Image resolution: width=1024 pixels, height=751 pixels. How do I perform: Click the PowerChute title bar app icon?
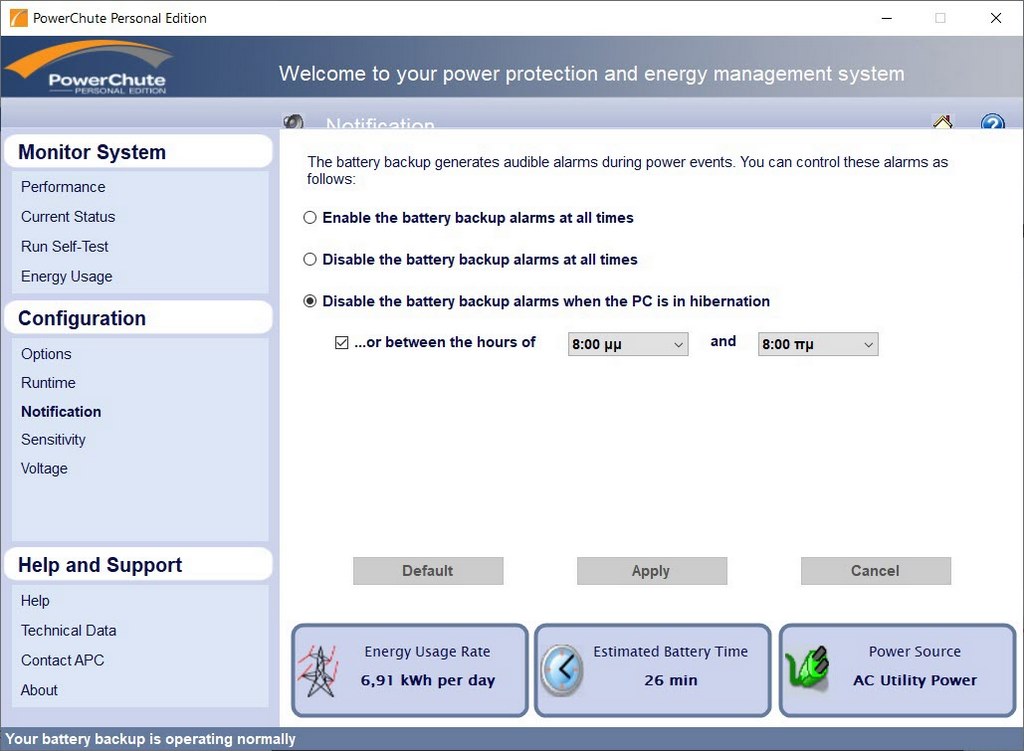(18, 18)
